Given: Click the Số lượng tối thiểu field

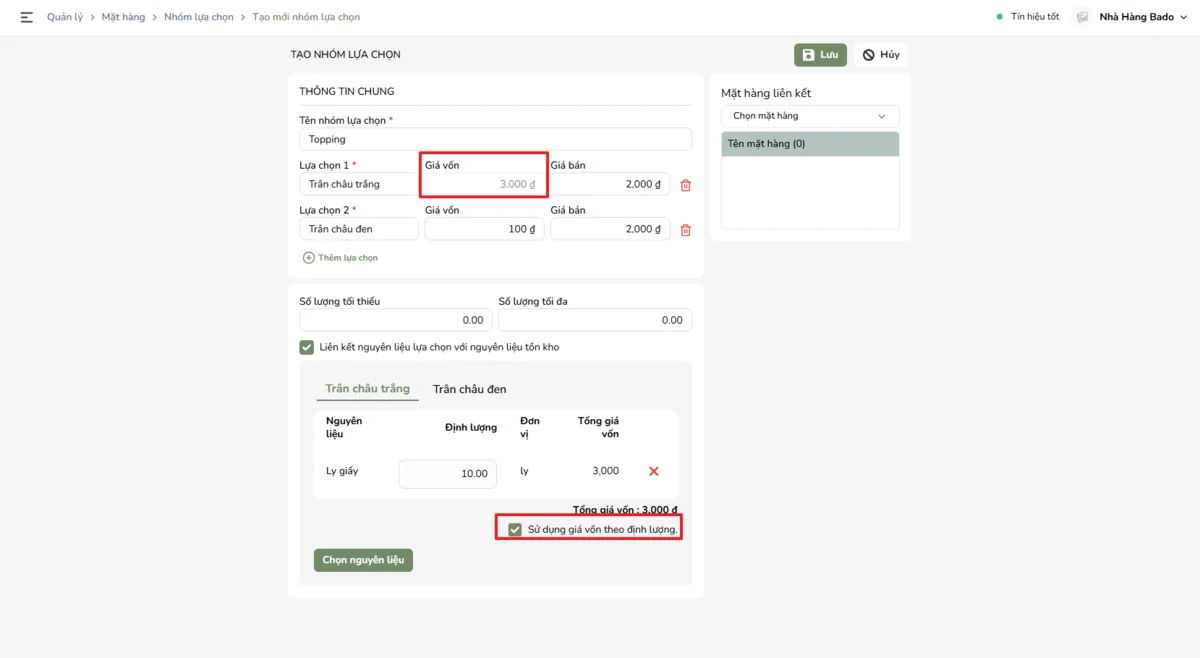Looking at the screenshot, I should click(396, 320).
